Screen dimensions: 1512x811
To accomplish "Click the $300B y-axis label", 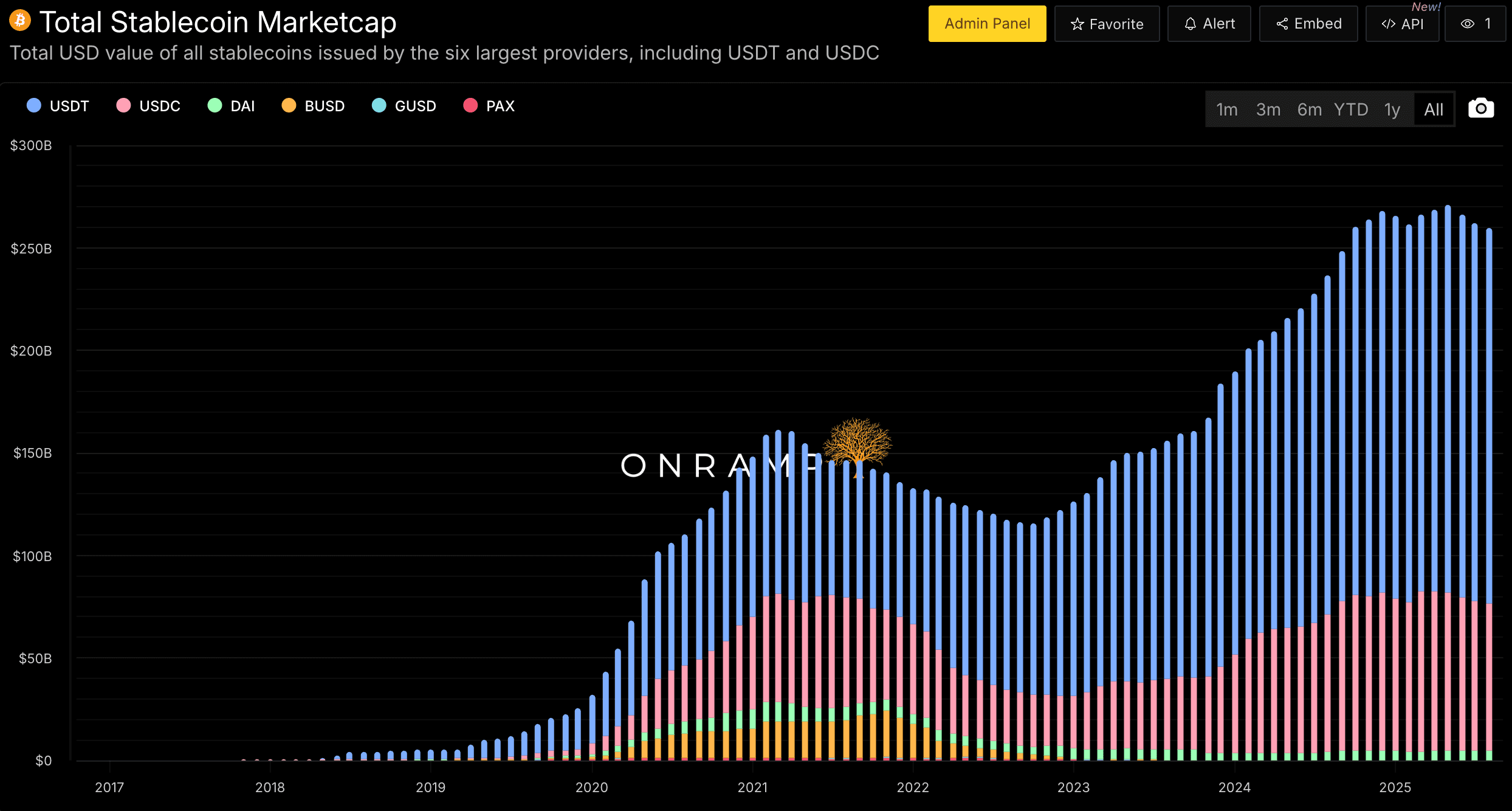I will pyautogui.click(x=31, y=145).
